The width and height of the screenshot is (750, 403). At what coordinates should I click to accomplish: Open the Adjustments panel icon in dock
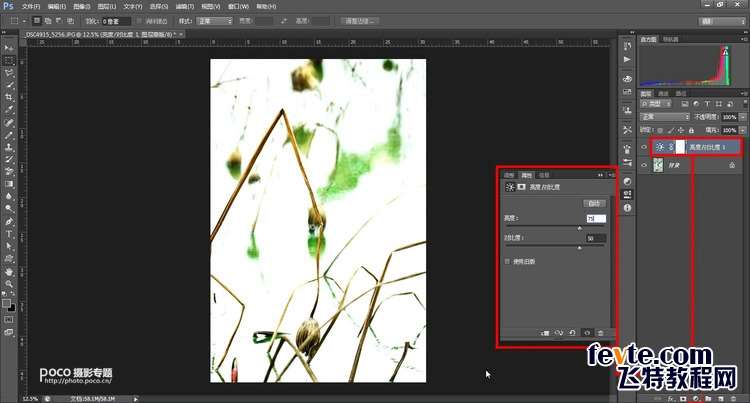627,182
